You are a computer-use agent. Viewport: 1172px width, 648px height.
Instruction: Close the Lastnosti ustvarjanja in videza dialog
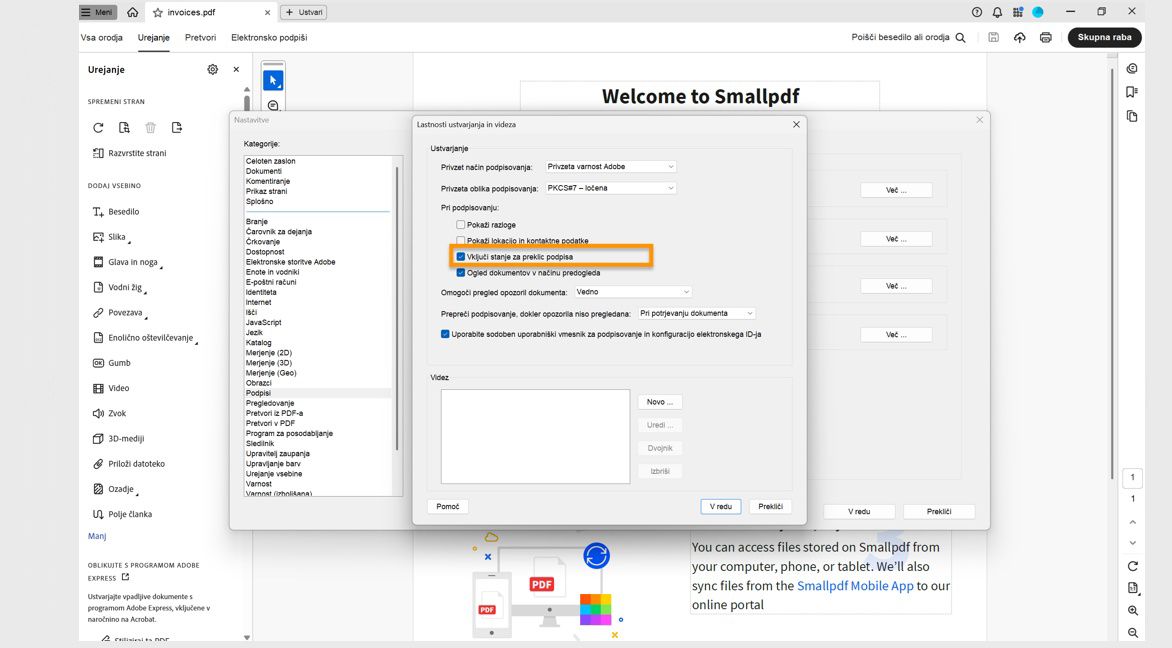point(796,125)
